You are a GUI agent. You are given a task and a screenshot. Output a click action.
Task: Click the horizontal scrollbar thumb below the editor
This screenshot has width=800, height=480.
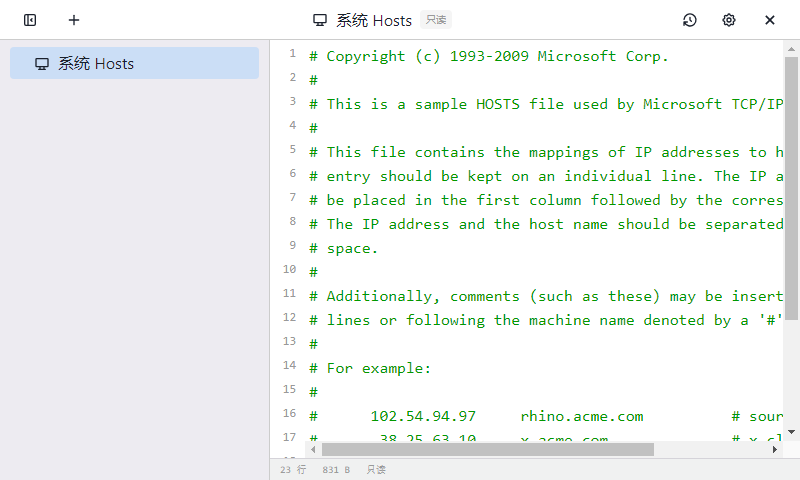pos(486,450)
